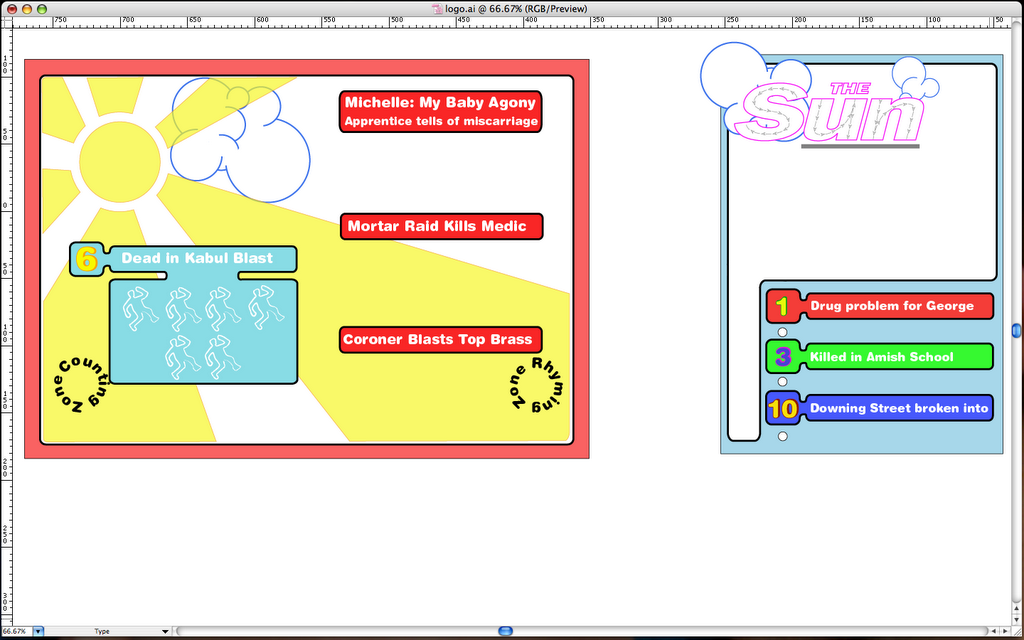The image size is (1024, 640).
Task: Click the window resize grip corner
Action: [x=1017, y=631]
